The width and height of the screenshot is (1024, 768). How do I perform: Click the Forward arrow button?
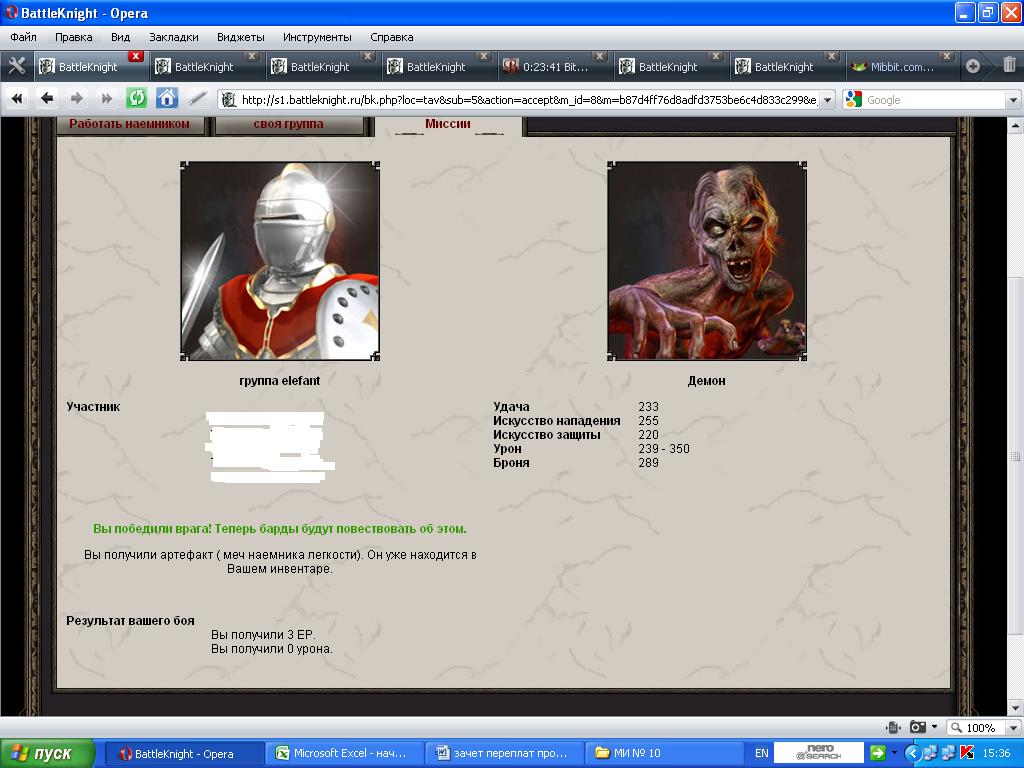76,99
